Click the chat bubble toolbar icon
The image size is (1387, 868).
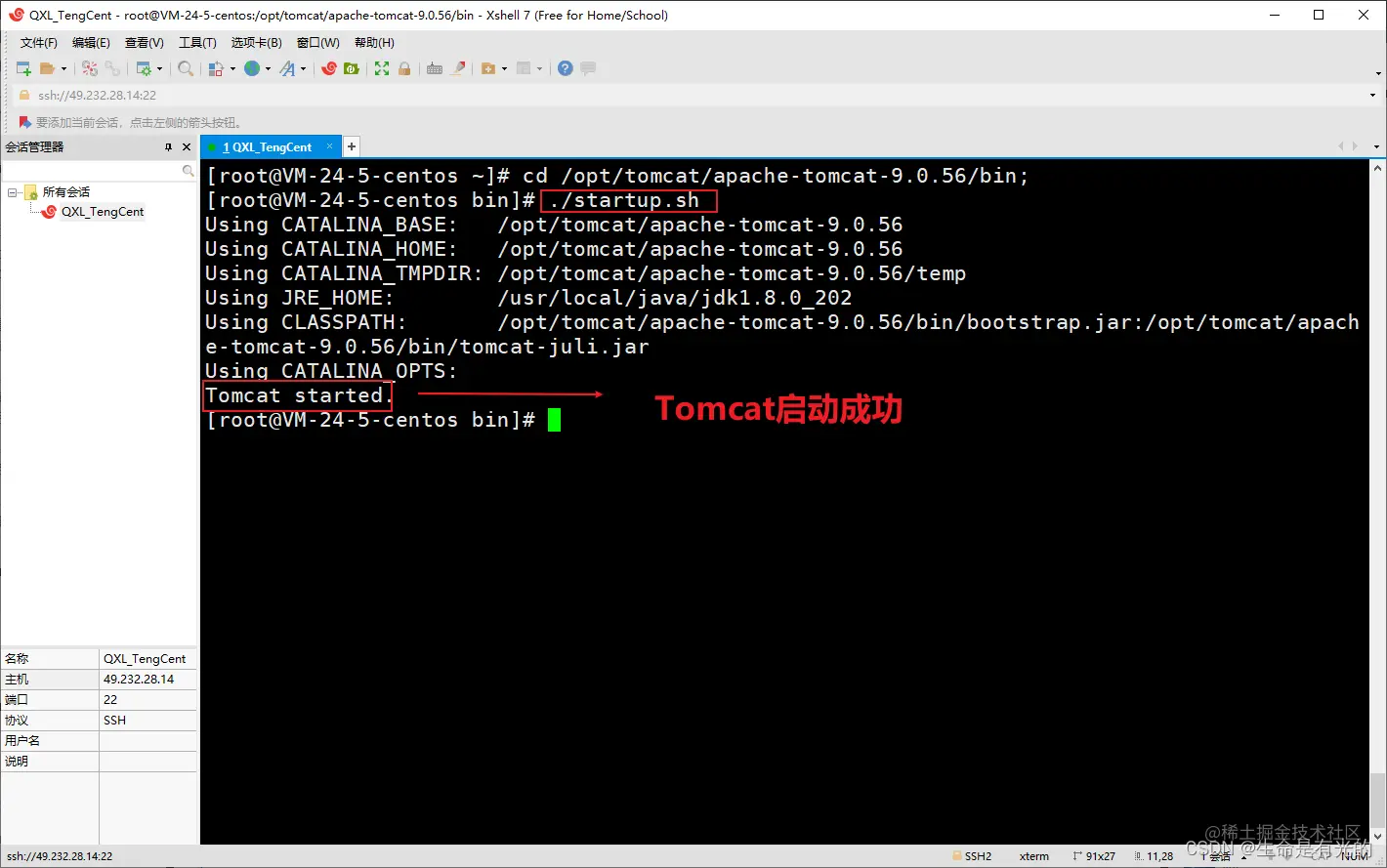[588, 68]
